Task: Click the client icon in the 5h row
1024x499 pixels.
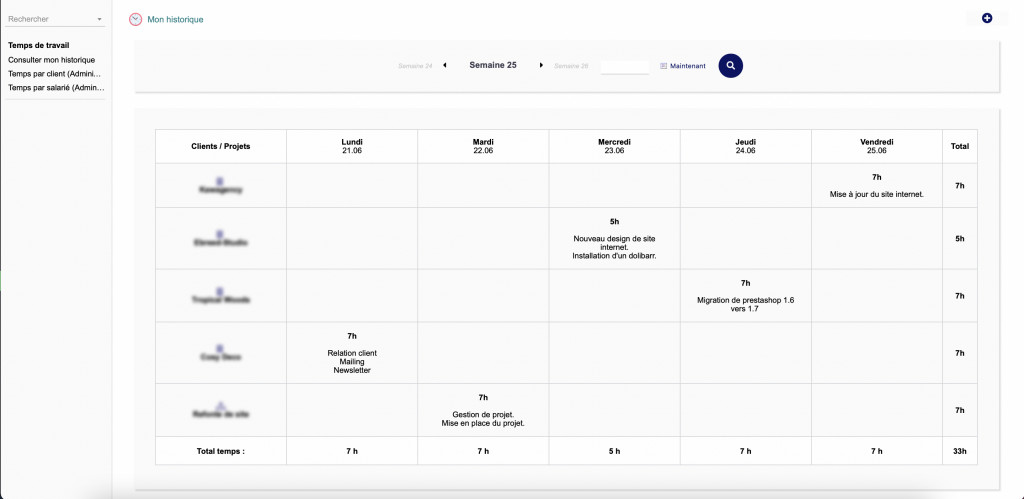Action: coord(219,233)
